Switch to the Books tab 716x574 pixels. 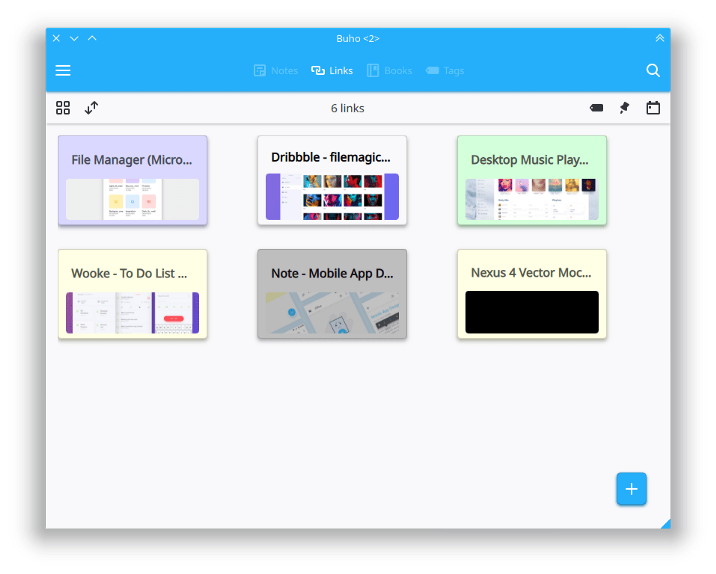390,71
